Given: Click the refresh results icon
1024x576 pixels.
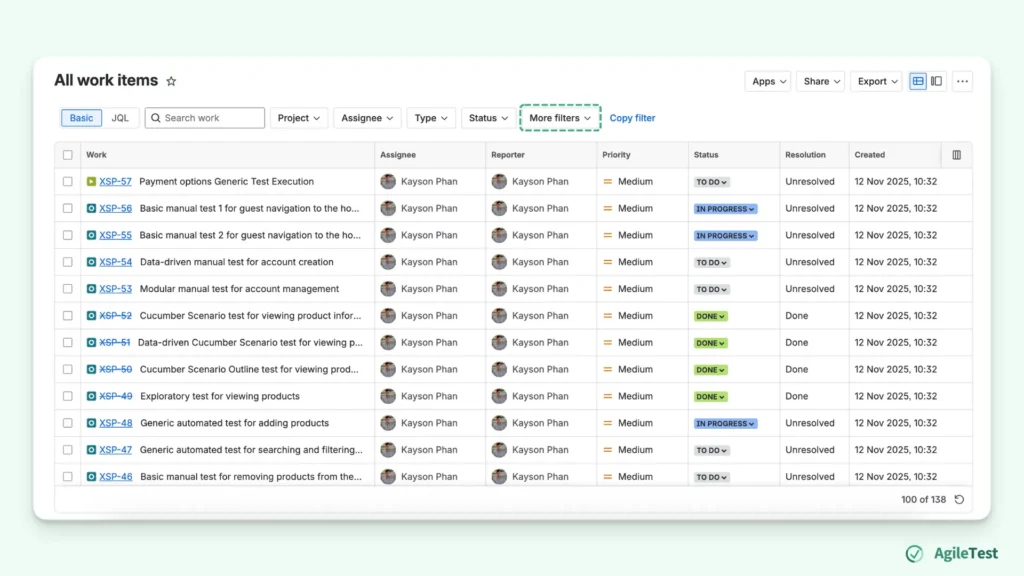Looking at the screenshot, I should (959, 500).
